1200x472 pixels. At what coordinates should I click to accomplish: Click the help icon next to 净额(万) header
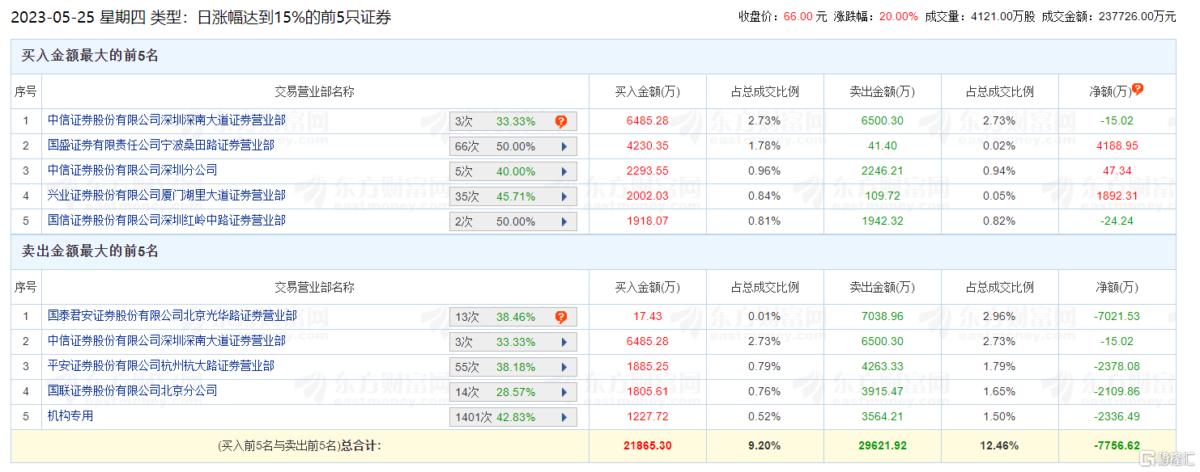coord(1138,90)
